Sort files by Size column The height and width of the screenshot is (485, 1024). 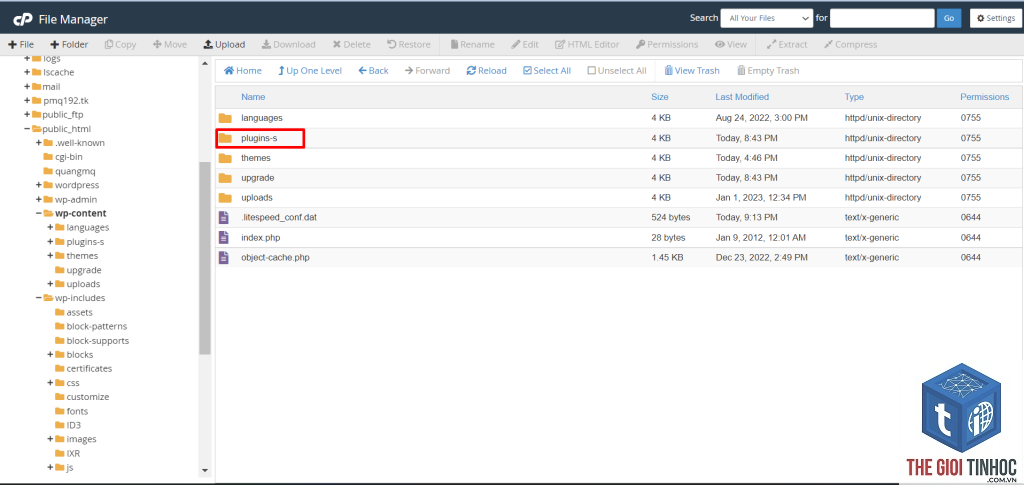coord(660,97)
